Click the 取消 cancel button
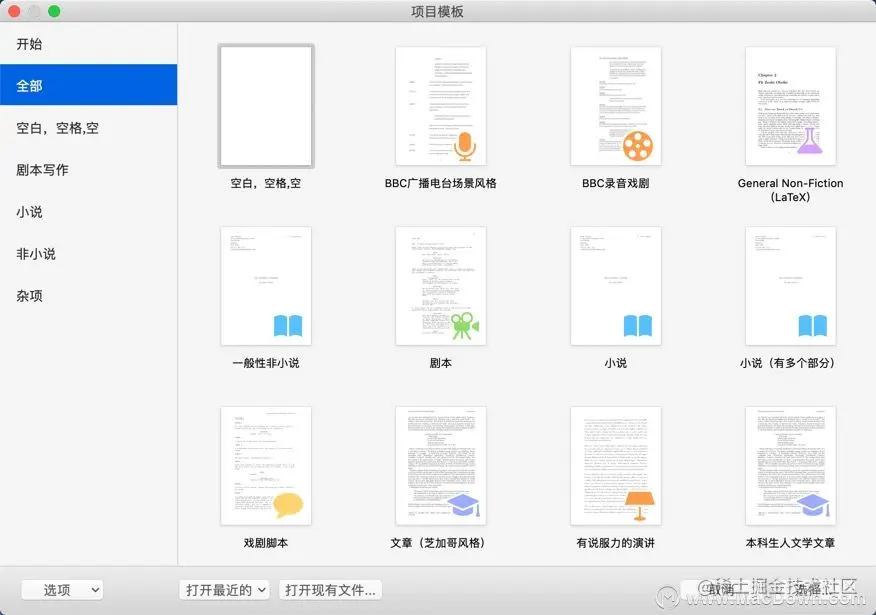This screenshot has width=876, height=615. [721, 589]
